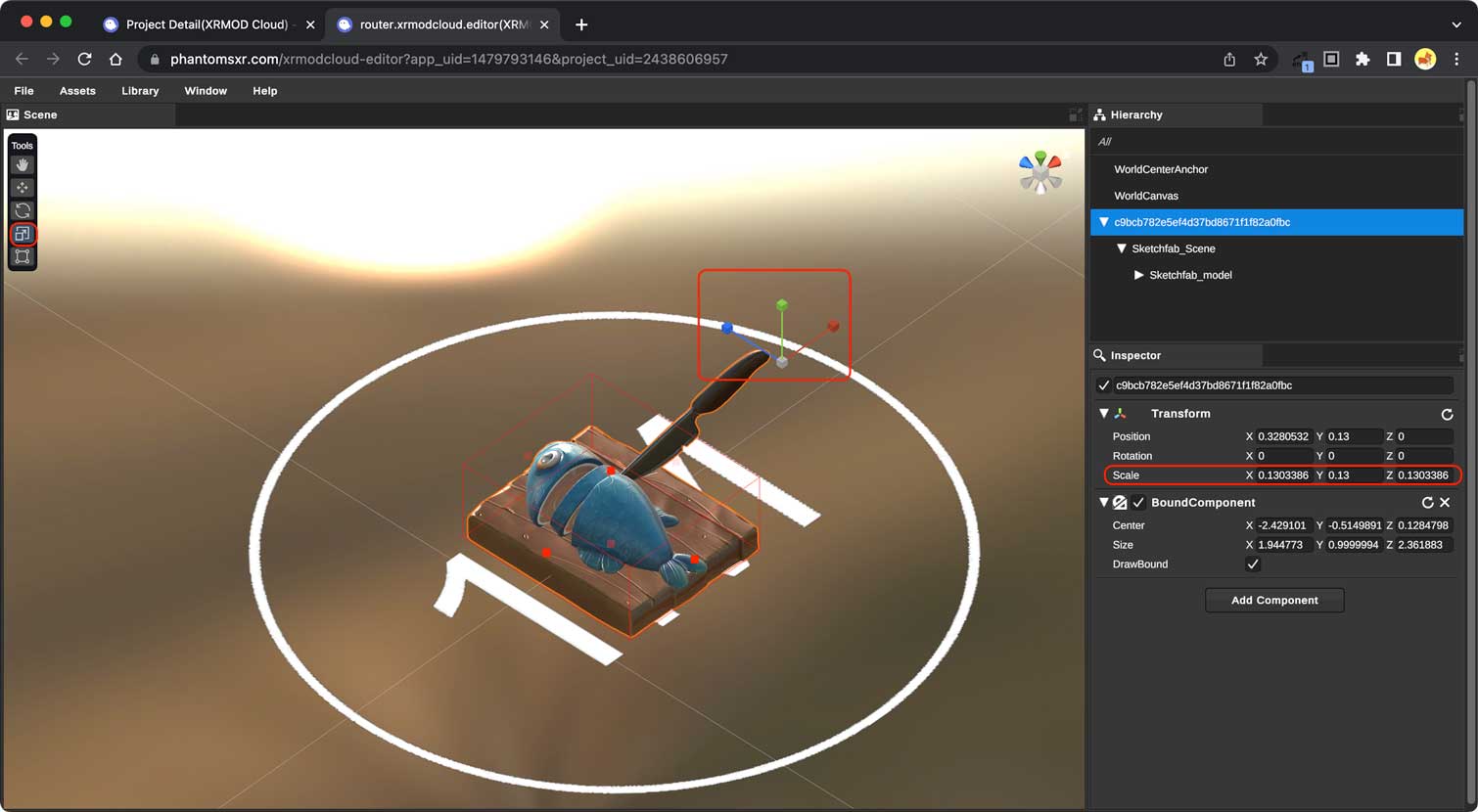The width and height of the screenshot is (1478, 812).
Task: Collapse the BoundComponent section
Action: pos(1104,502)
